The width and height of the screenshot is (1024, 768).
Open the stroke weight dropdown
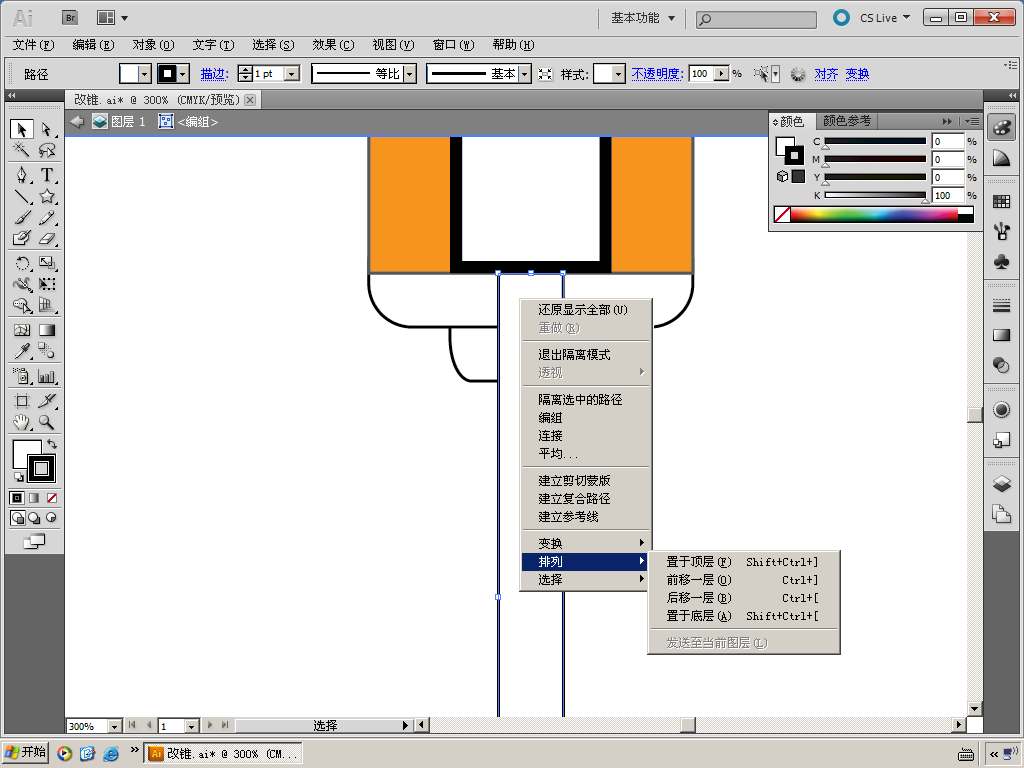click(292, 74)
